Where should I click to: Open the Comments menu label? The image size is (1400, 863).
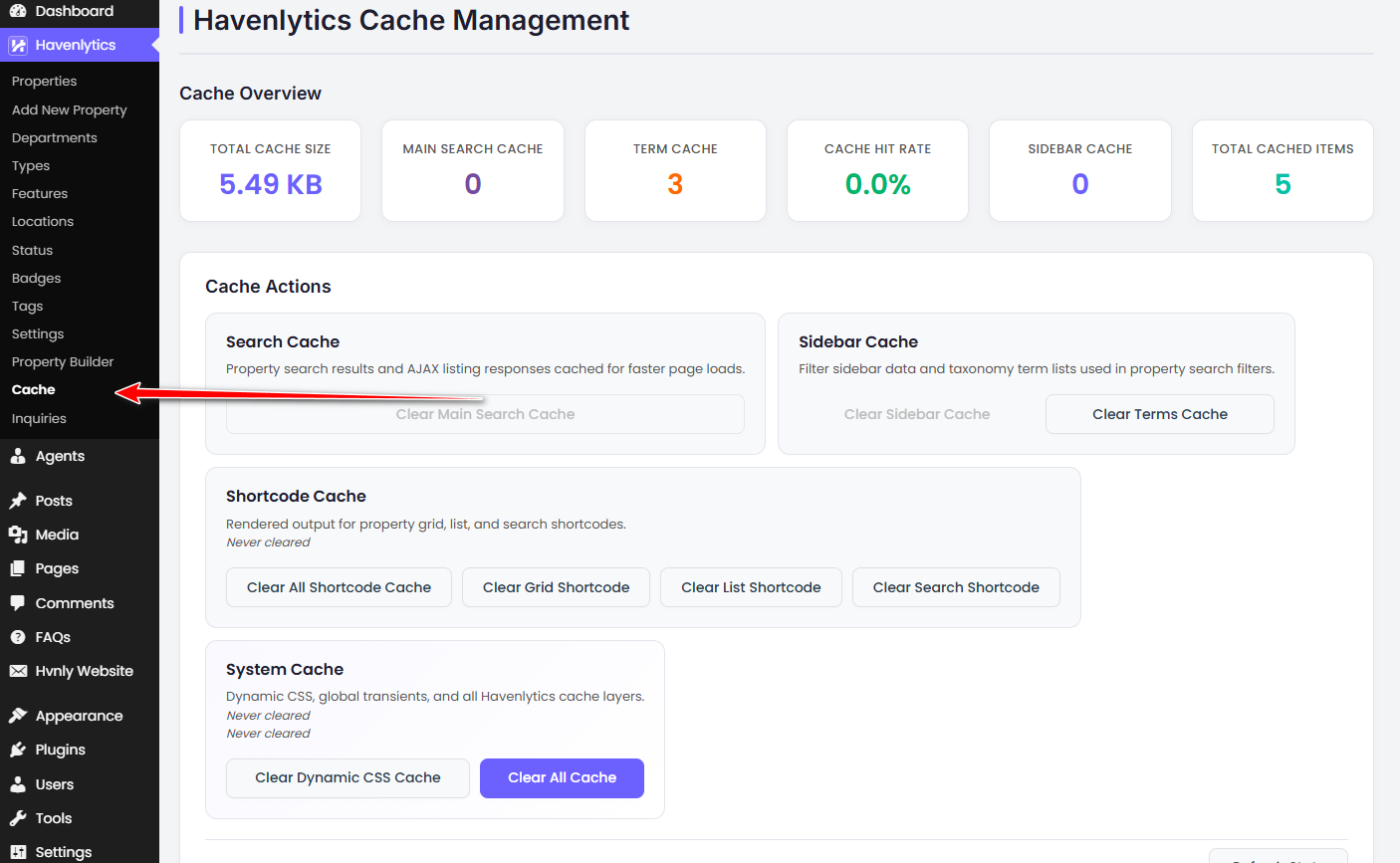pyautogui.click(x=75, y=603)
